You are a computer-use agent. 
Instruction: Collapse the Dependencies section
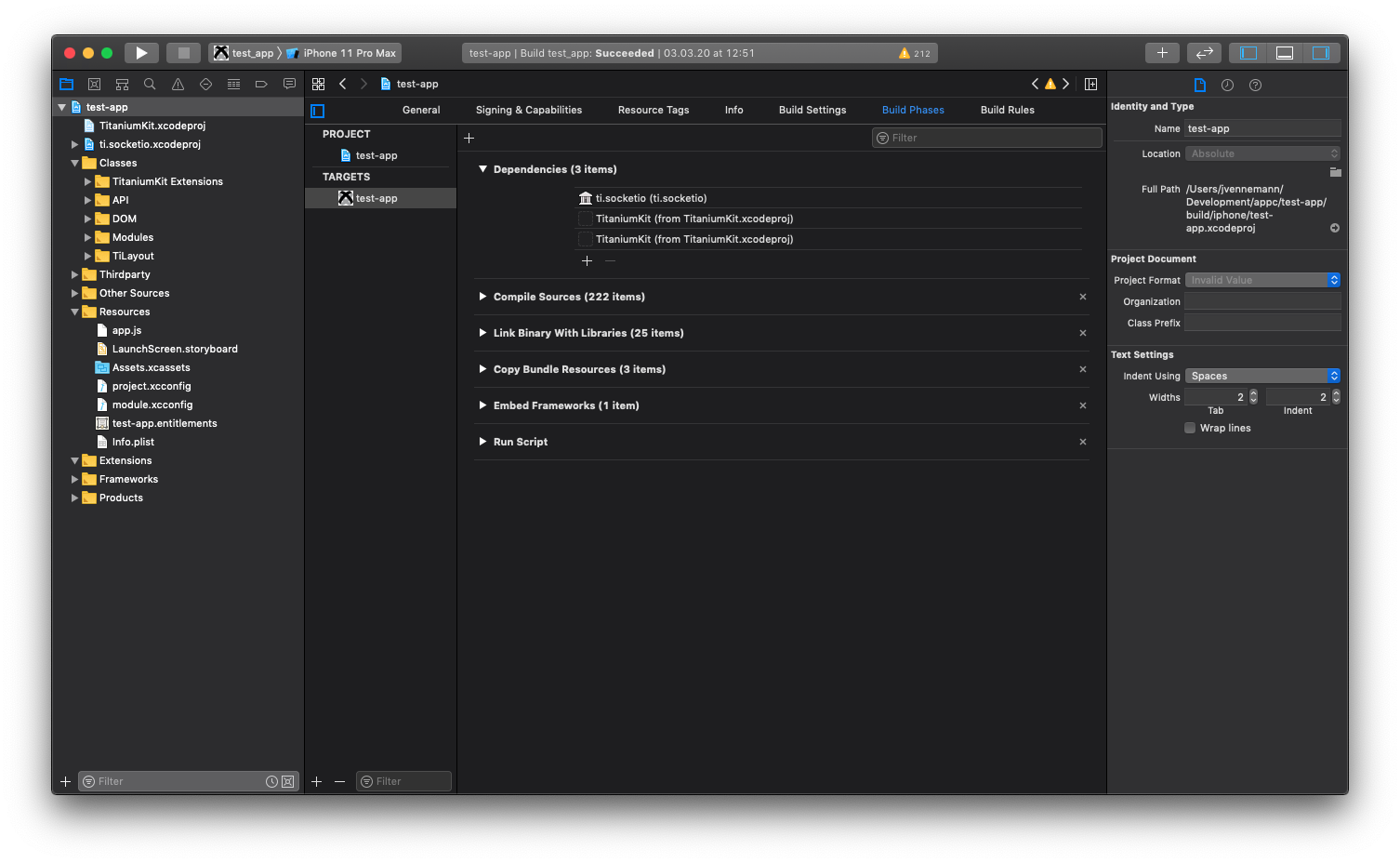pos(482,169)
